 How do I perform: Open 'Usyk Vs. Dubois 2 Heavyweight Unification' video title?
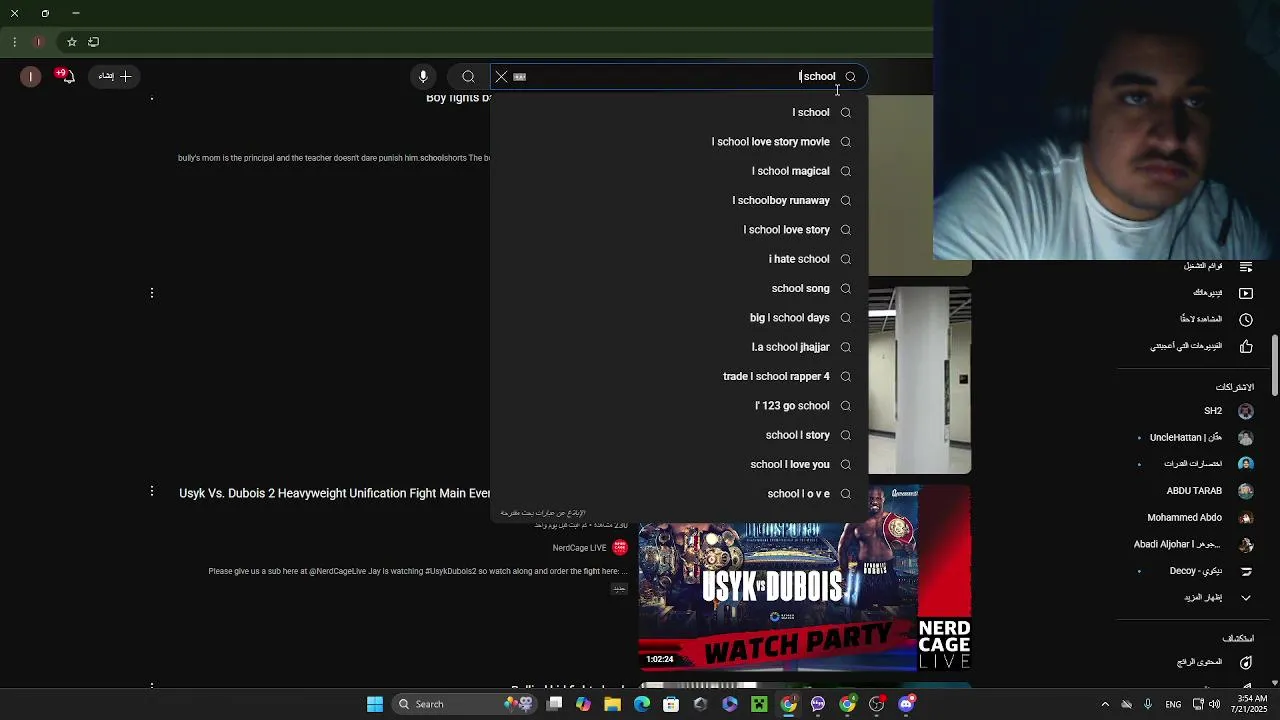(334, 493)
